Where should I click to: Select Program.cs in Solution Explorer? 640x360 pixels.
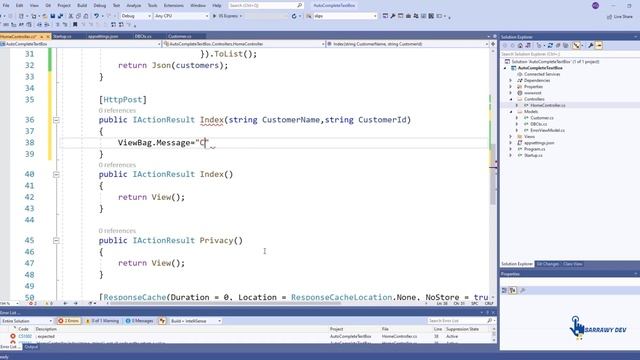point(534,149)
